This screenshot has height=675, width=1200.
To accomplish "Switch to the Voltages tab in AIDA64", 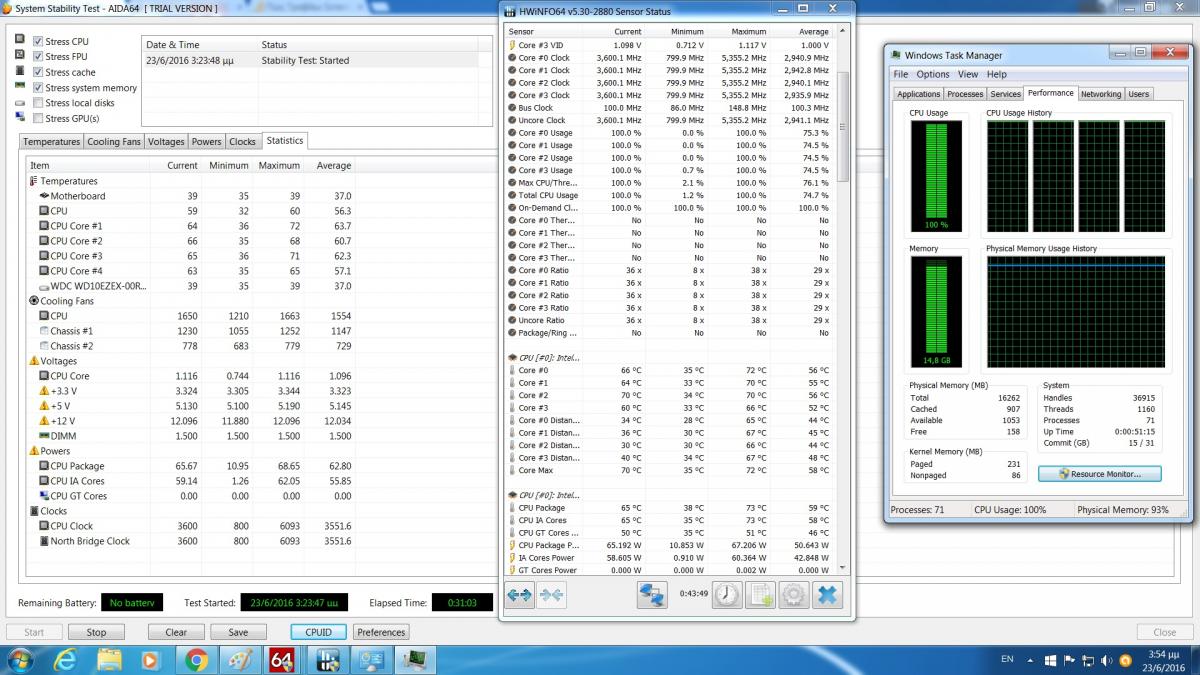I will (166, 142).
